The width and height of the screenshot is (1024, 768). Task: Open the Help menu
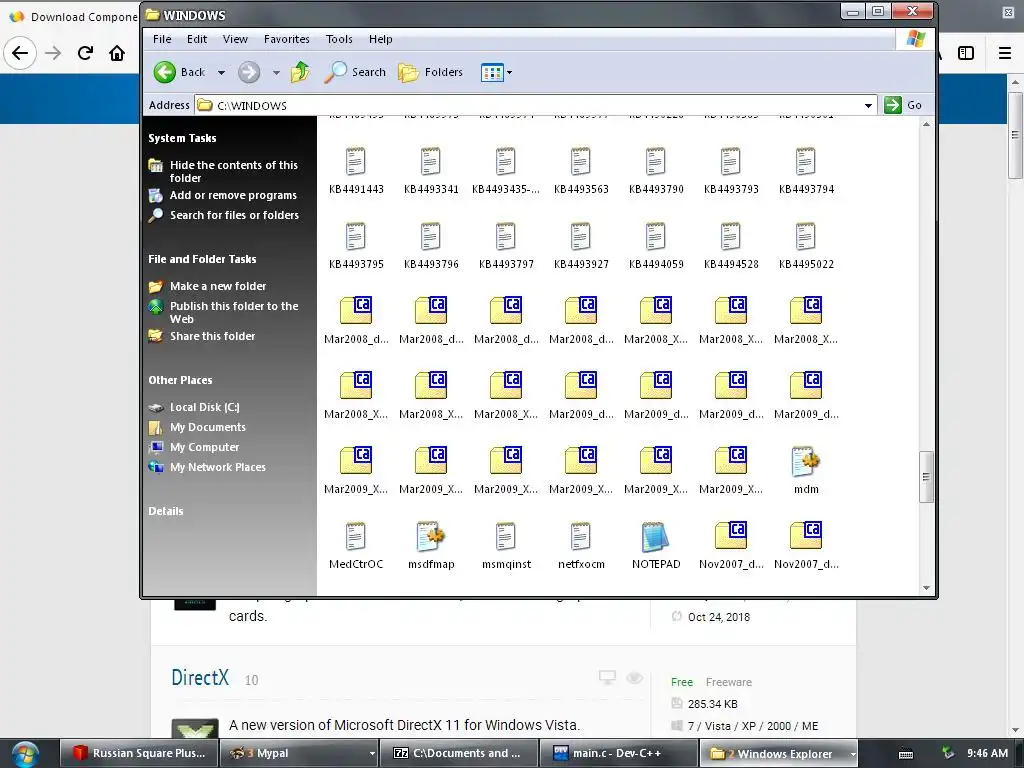(x=381, y=39)
